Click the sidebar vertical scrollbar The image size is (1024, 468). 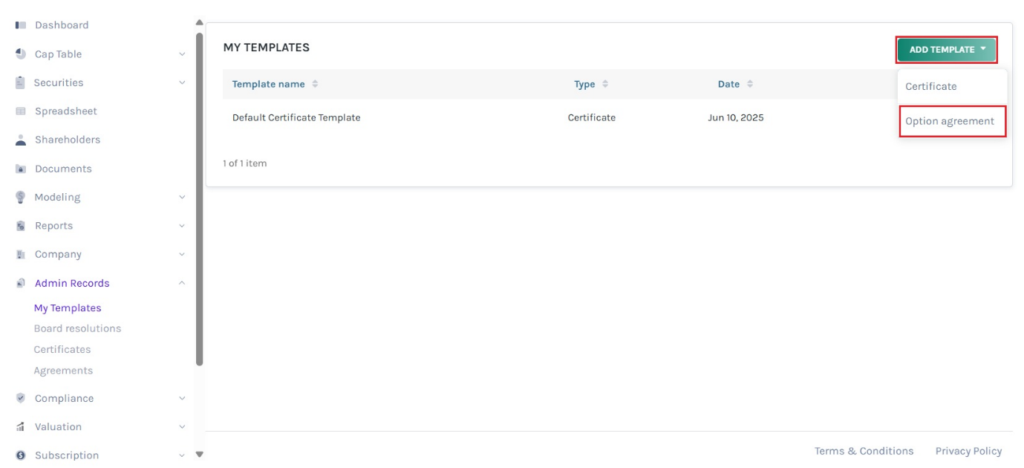tap(199, 200)
